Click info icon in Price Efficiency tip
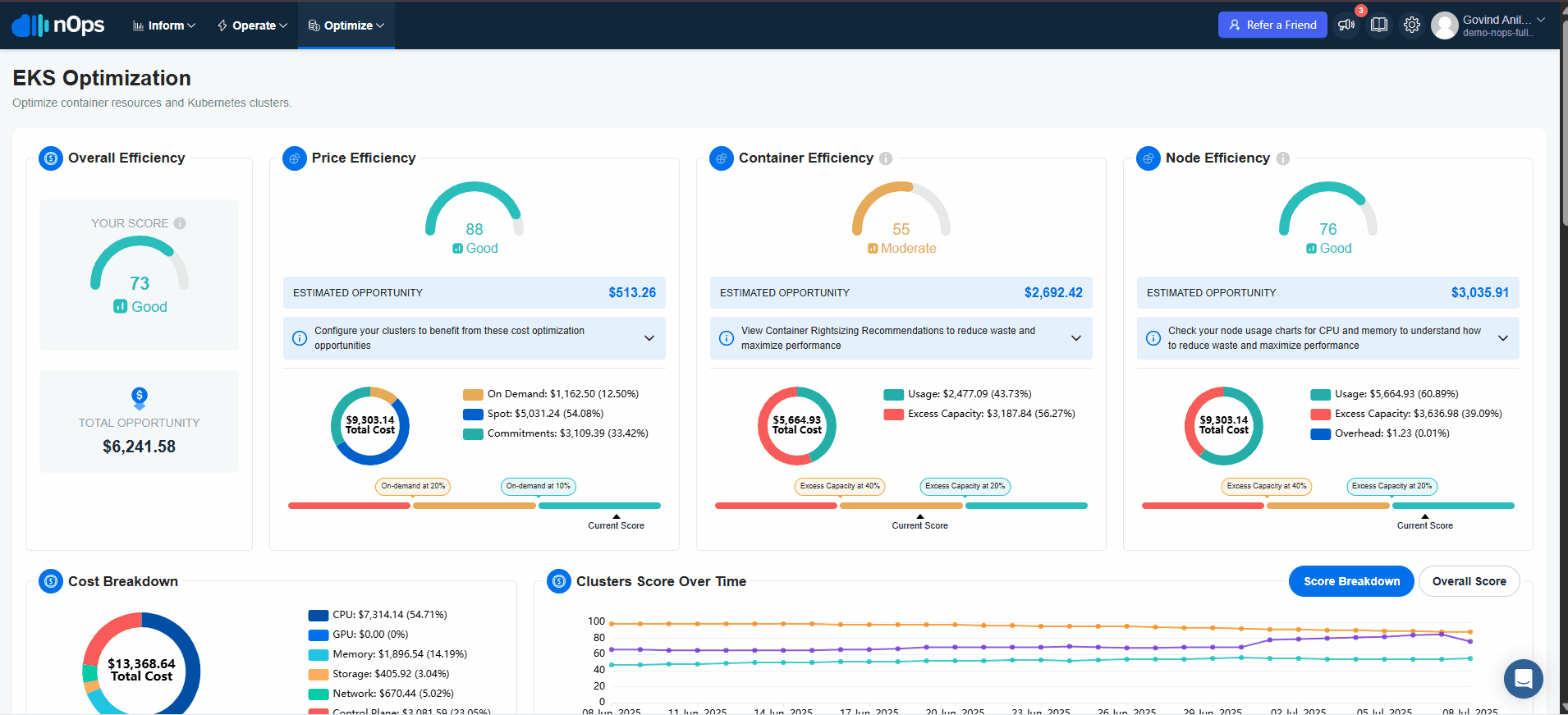Image resolution: width=1568 pixels, height=715 pixels. pos(300,338)
